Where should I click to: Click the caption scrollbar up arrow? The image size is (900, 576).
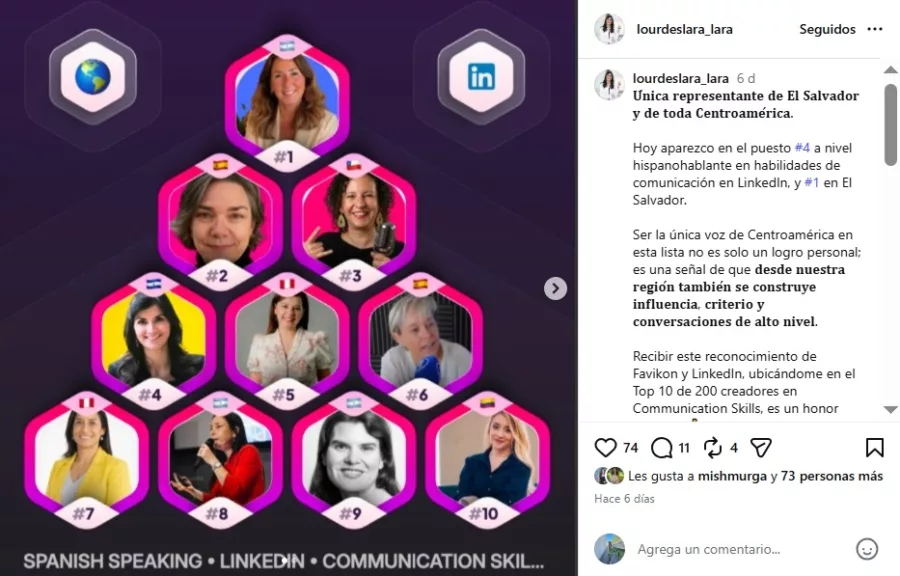pos(890,69)
